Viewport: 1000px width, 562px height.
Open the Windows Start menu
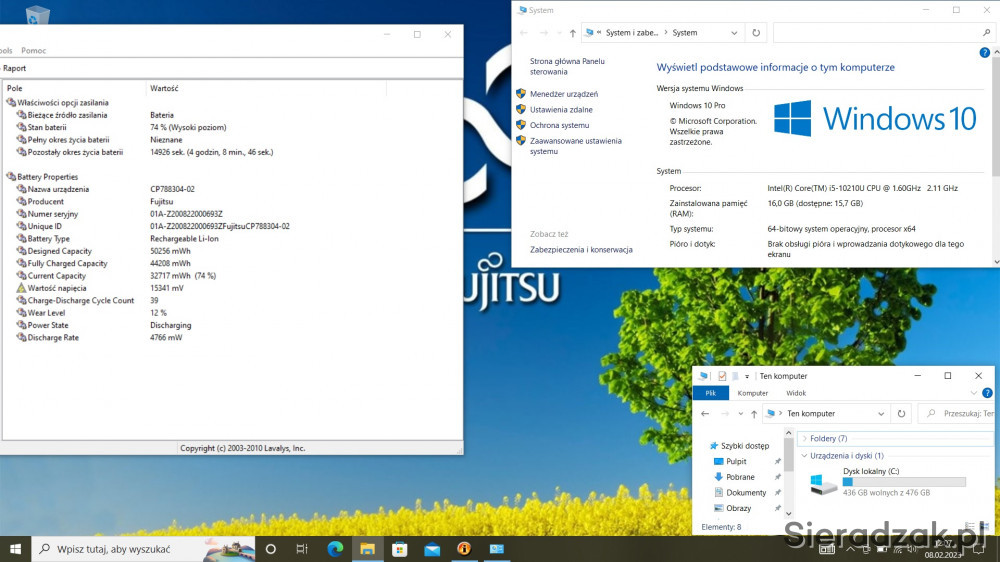click(15, 549)
